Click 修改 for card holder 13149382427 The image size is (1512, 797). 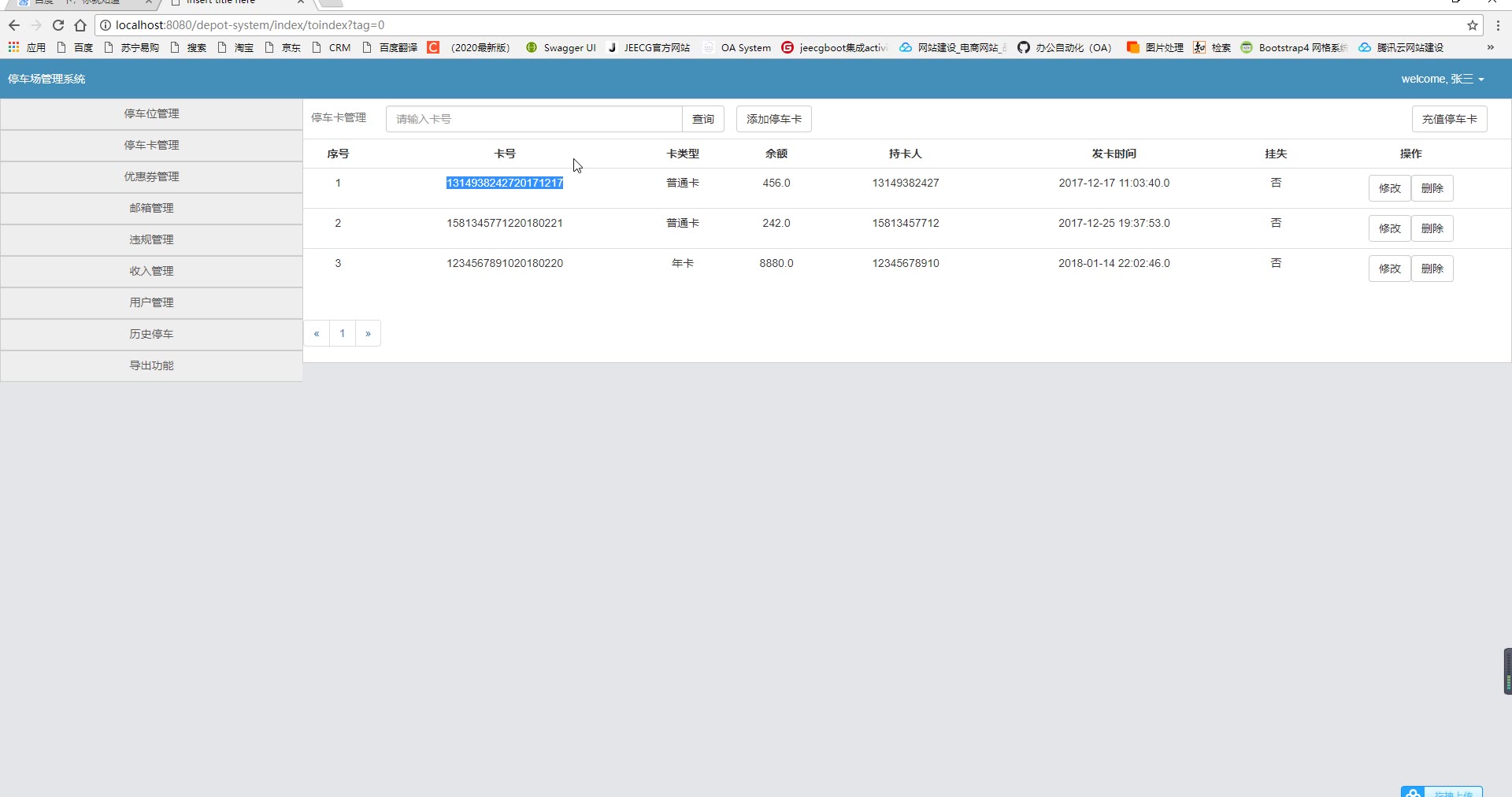[1390, 188]
